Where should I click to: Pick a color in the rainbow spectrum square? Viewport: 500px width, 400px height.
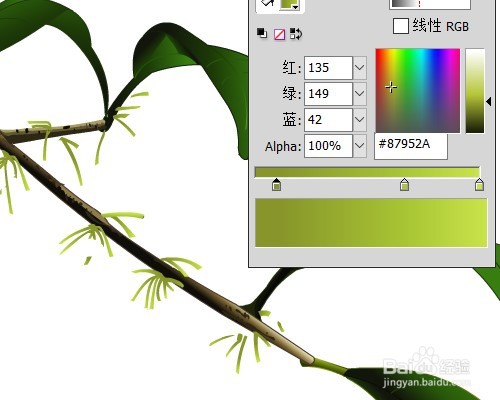[418, 90]
